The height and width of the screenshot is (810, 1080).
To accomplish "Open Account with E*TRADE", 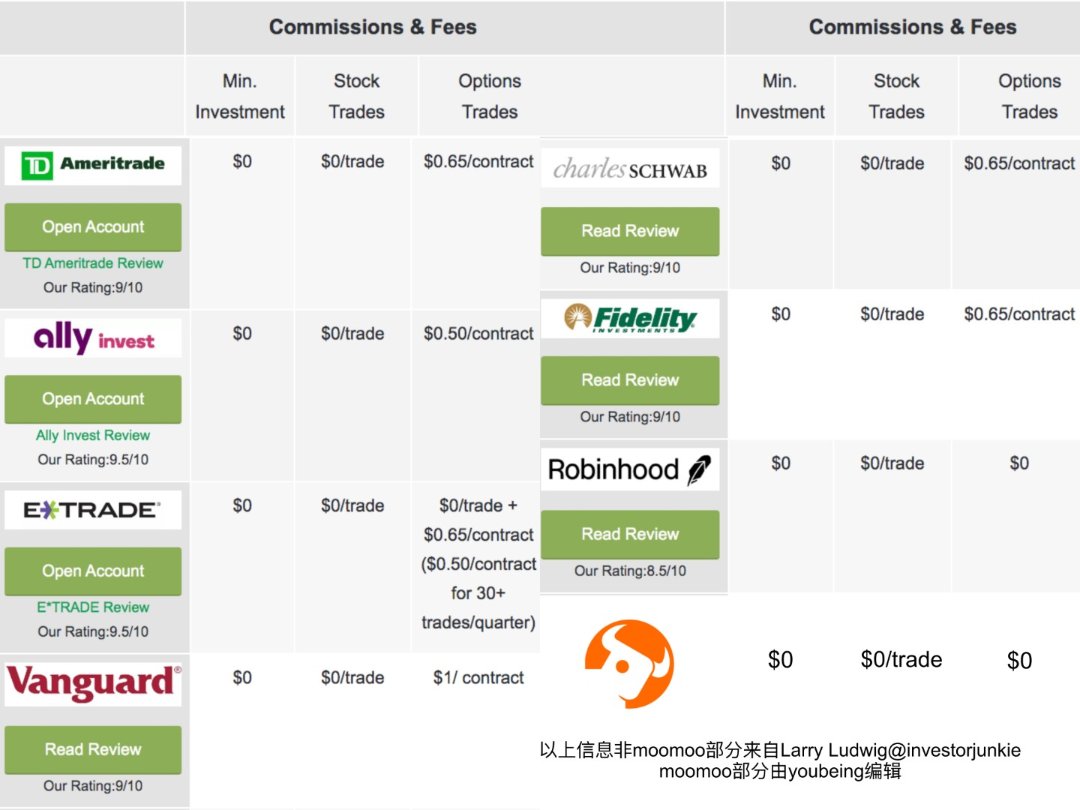I will coord(93,571).
